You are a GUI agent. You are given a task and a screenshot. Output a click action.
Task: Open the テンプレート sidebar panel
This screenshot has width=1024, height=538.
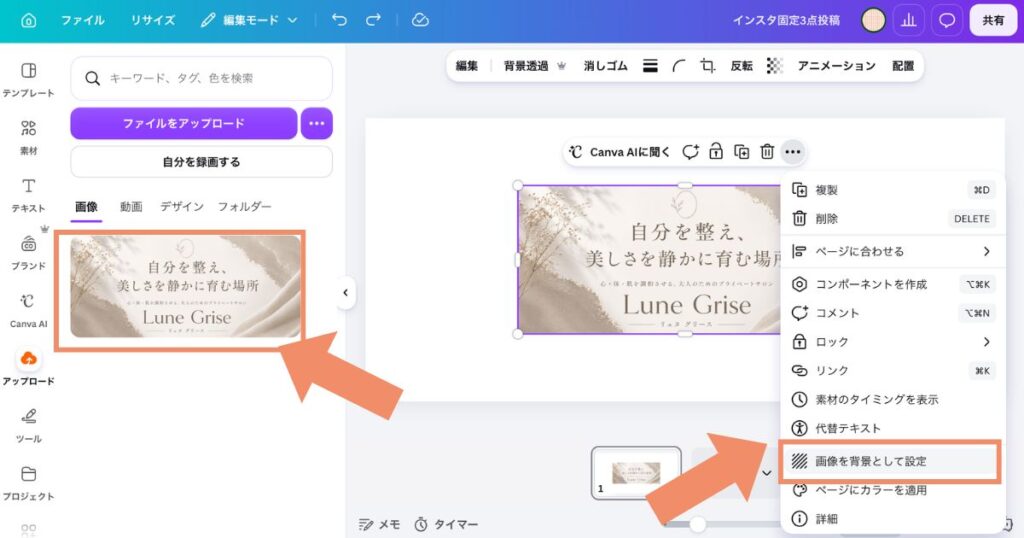(28, 80)
